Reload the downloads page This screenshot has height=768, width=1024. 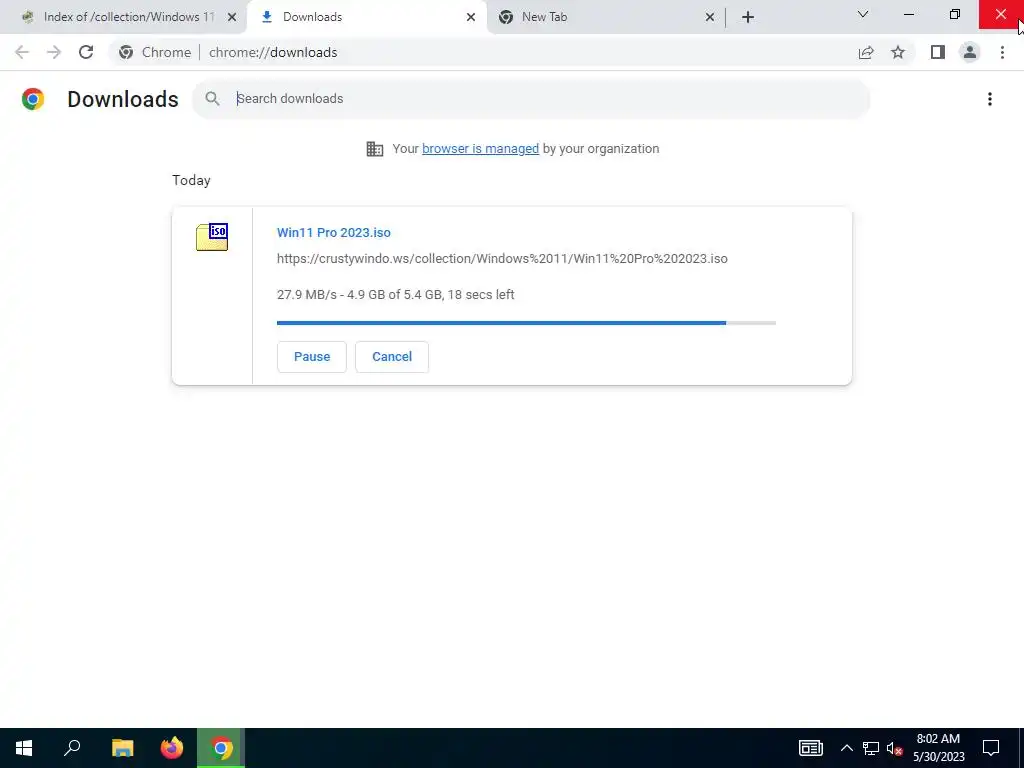[x=86, y=52]
